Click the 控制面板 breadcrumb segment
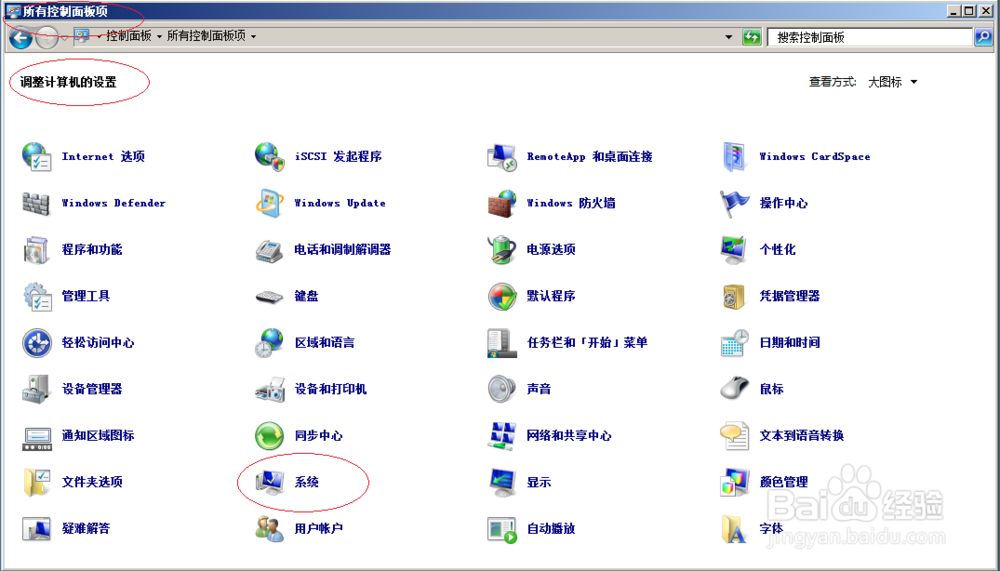The width and height of the screenshot is (1000, 571). pos(129,36)
